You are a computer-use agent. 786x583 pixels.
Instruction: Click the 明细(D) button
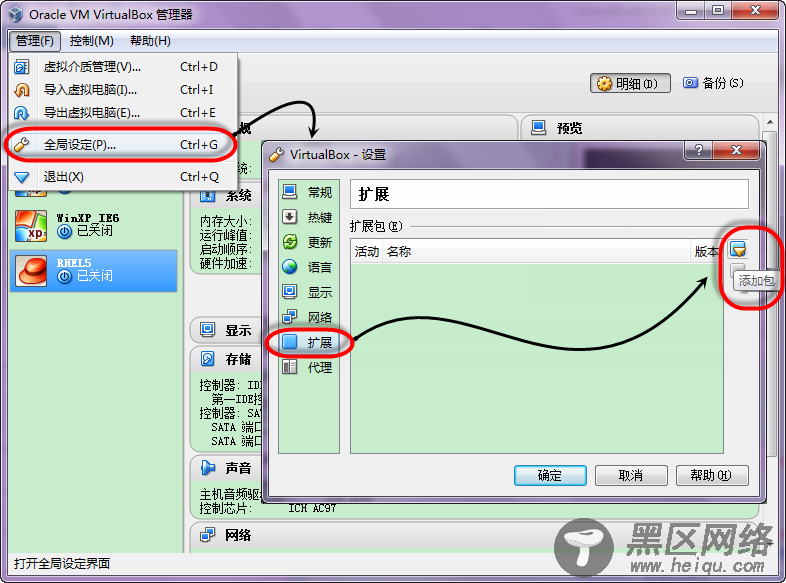[x=631, y=83]
